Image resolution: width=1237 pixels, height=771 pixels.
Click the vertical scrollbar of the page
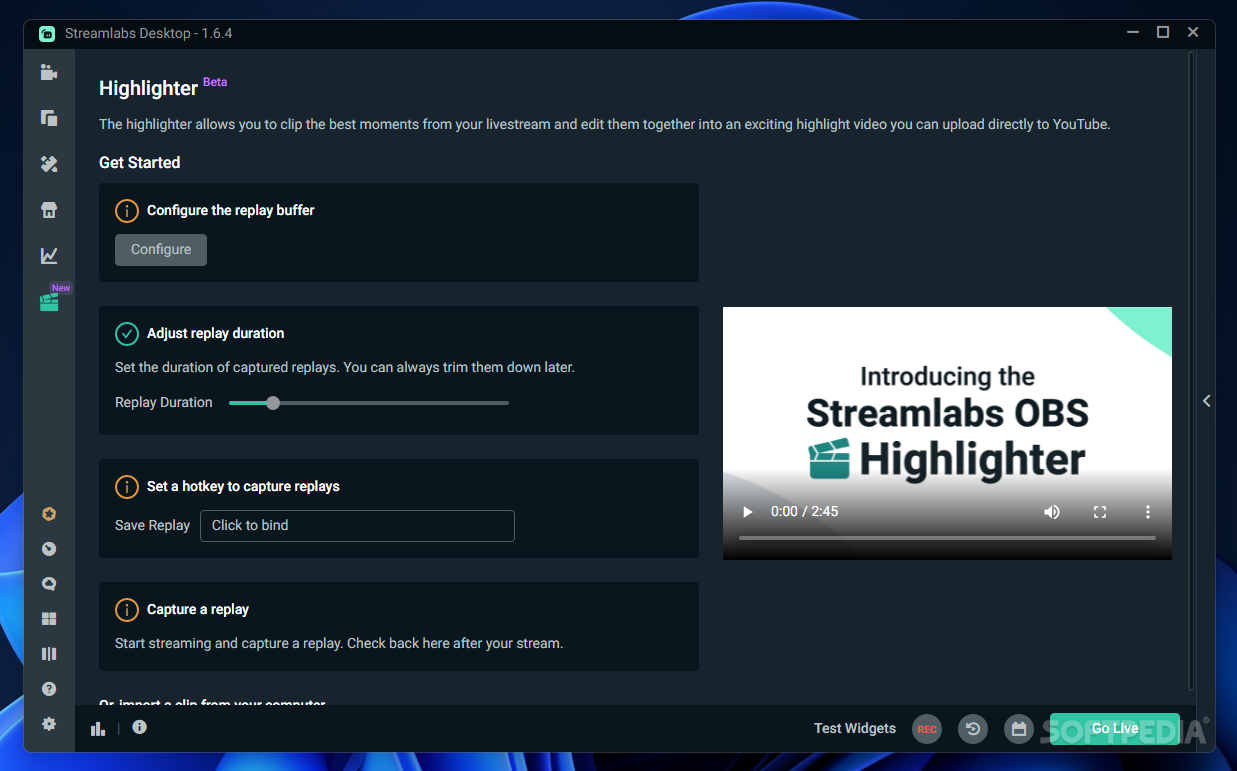point(1190,370)
